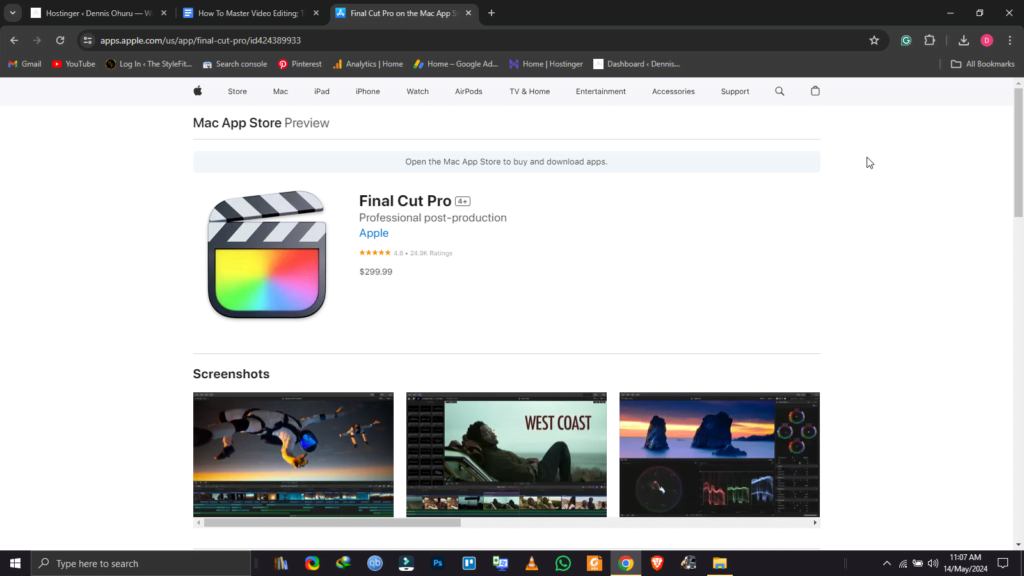Open the Watch menu item
1024x576 pixels.
(x=417, y=91)
